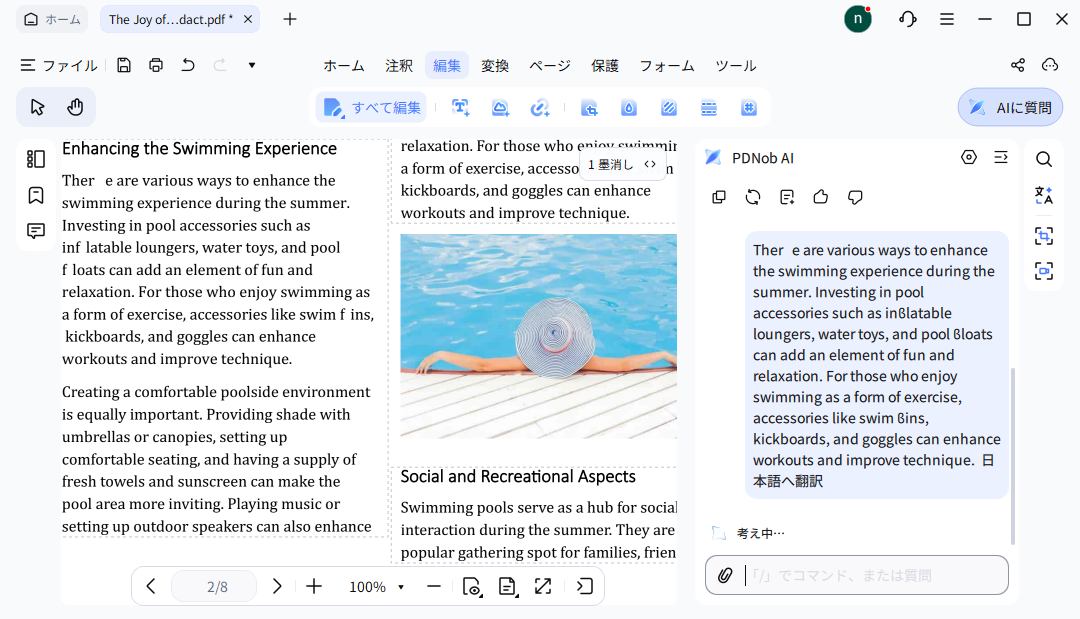Image resolution: width=1080 pixels, height=619 pixels.
Task: Click the すべて編集 button
Action: tap(372, 108)
